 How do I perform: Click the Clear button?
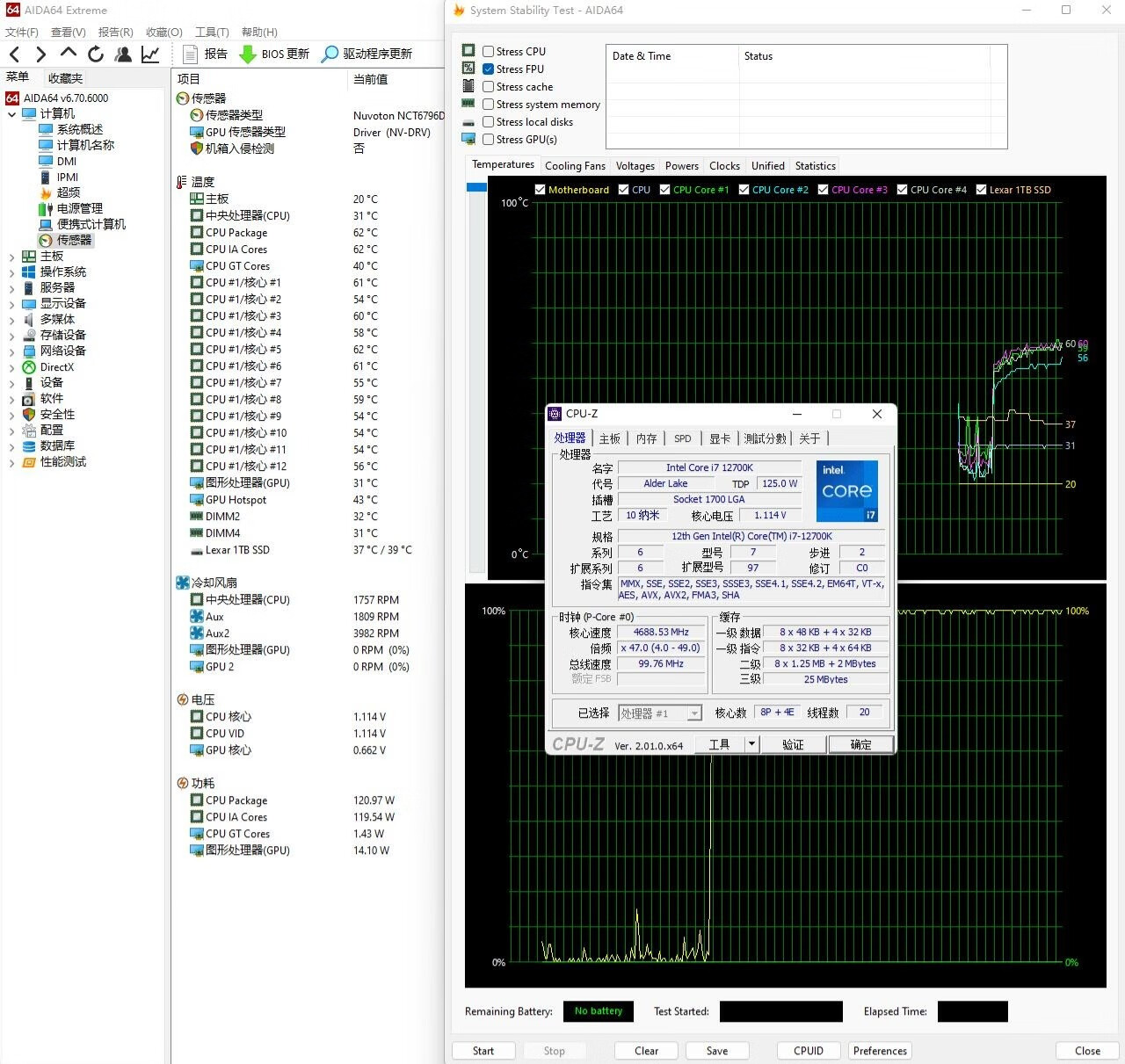tap(647, 1051)
